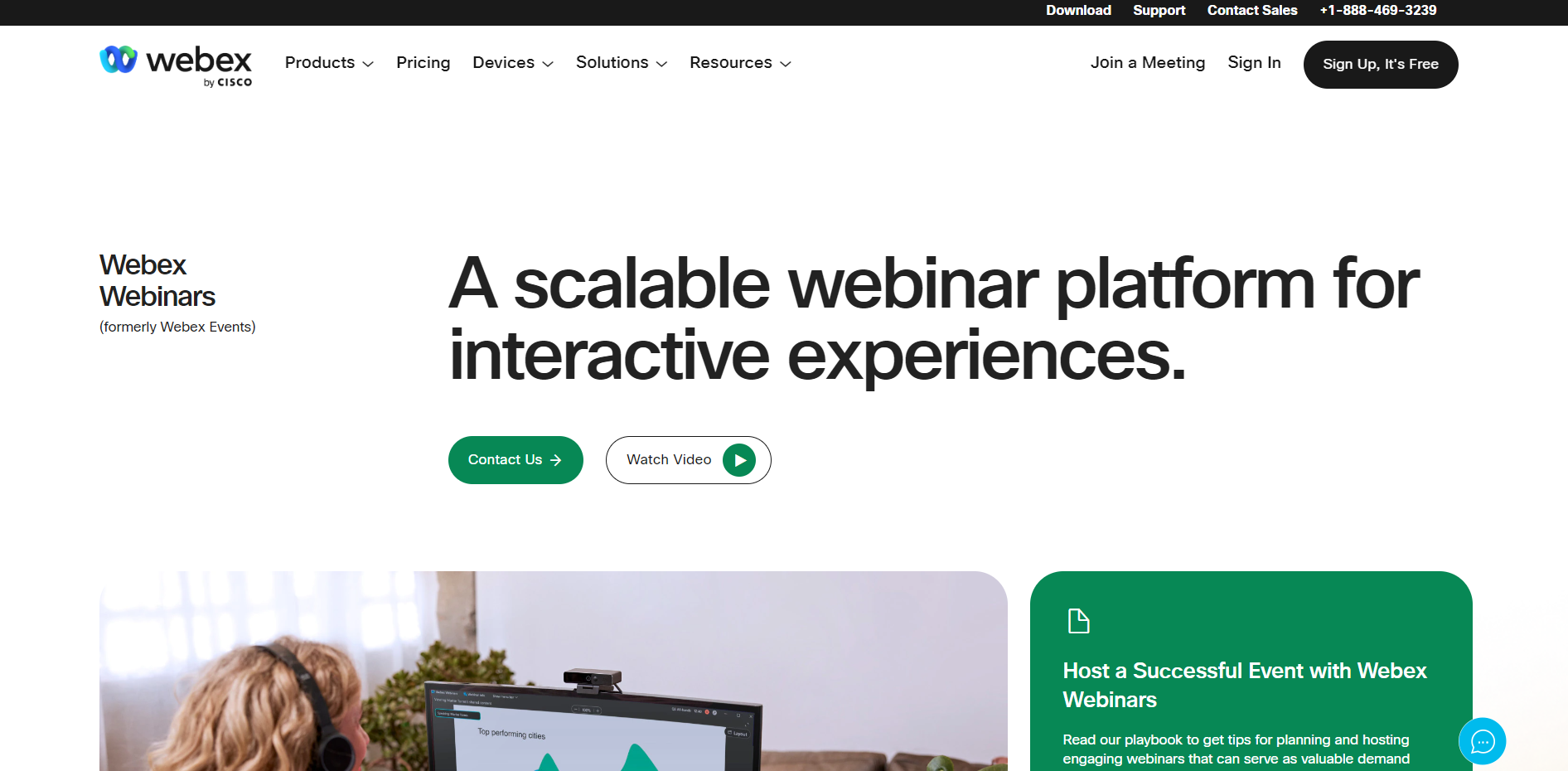Viewport: 1568px width, 771px height.
Task: Click the green play icon in Watch Video
Action: point(739,460)
